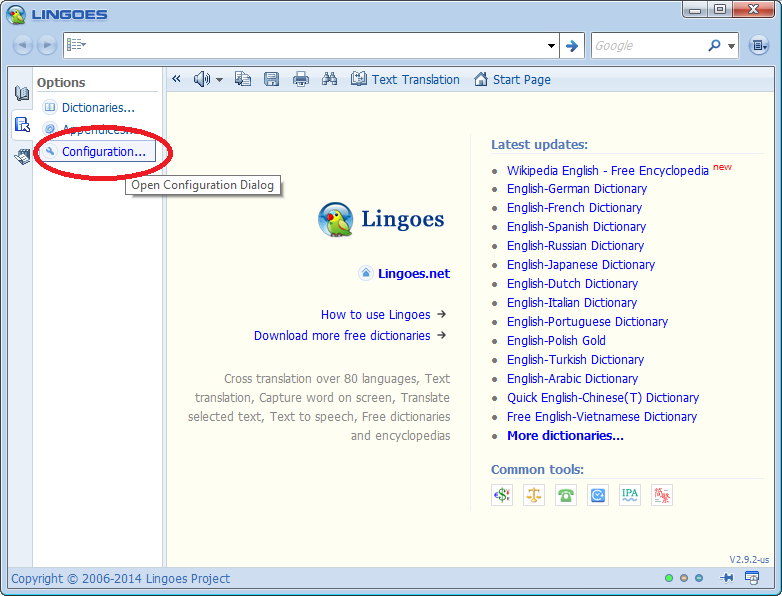The width and height of the screenshot is (782, 596).
Task: Open the green telephone codes tool icon
Action: point(566,495)
